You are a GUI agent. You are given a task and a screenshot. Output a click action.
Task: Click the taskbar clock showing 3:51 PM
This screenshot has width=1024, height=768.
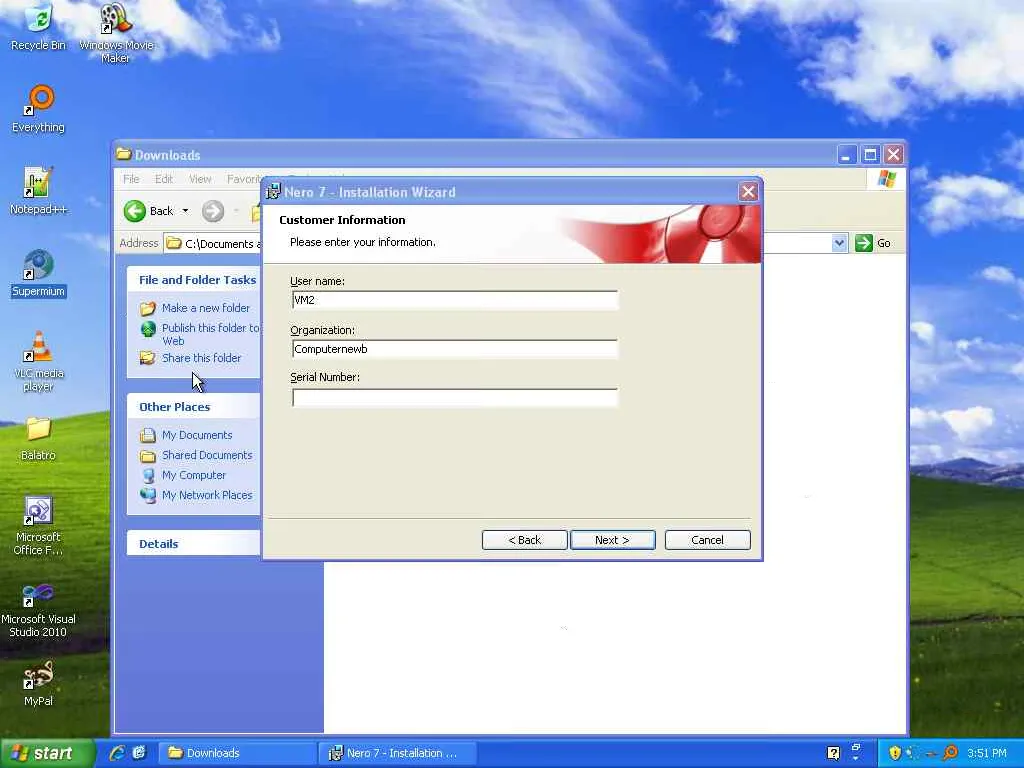click(x=987, y=753)
